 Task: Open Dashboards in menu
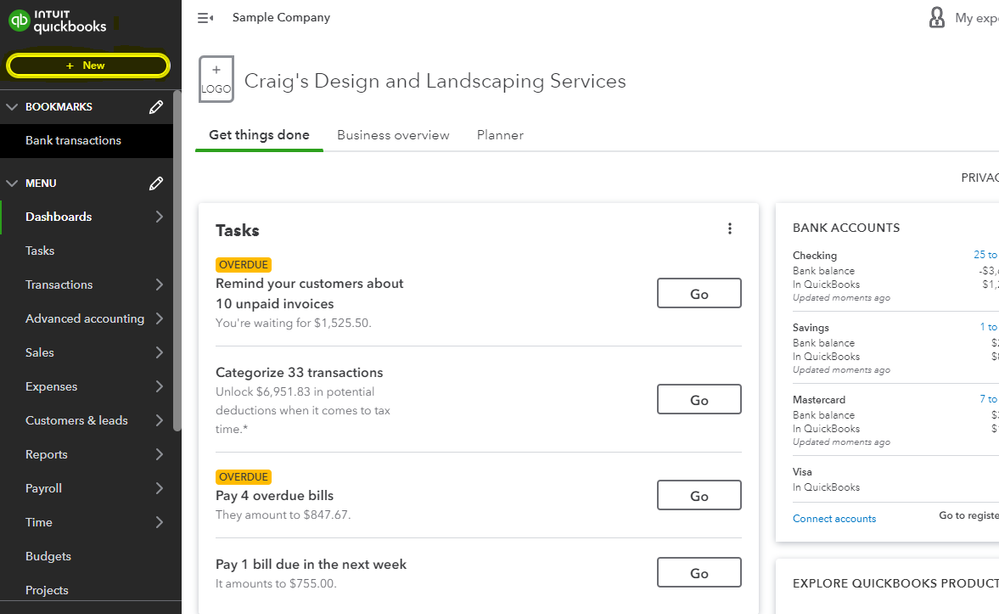pos(59,217)
